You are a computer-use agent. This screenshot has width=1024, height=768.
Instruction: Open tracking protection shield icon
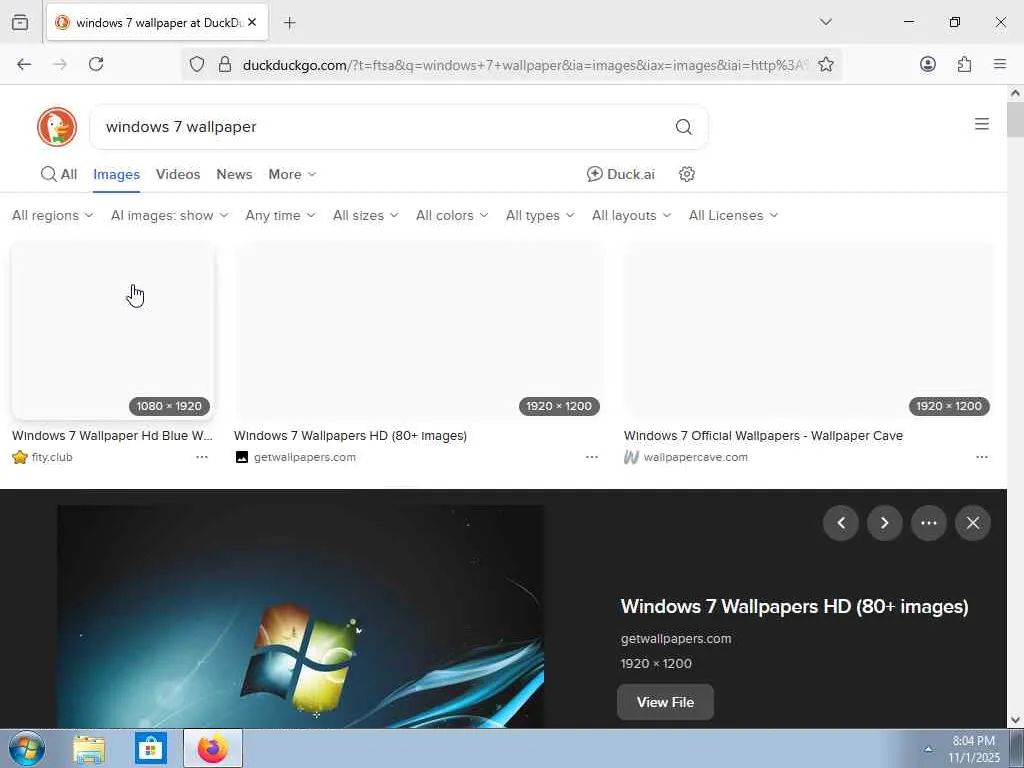197,64
